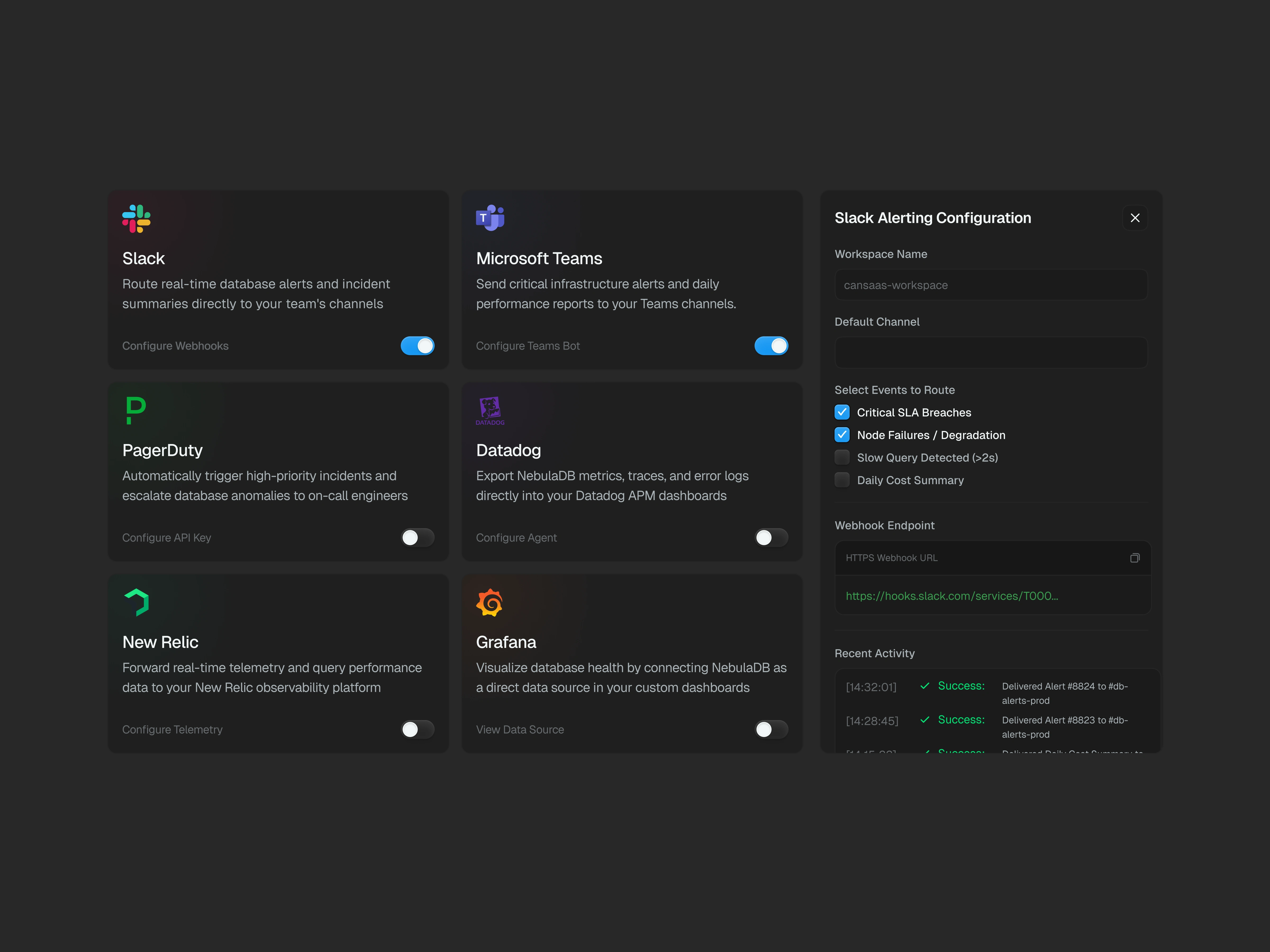Close the Slack Alerting Configuration panel

click(x=1135, y=218)
